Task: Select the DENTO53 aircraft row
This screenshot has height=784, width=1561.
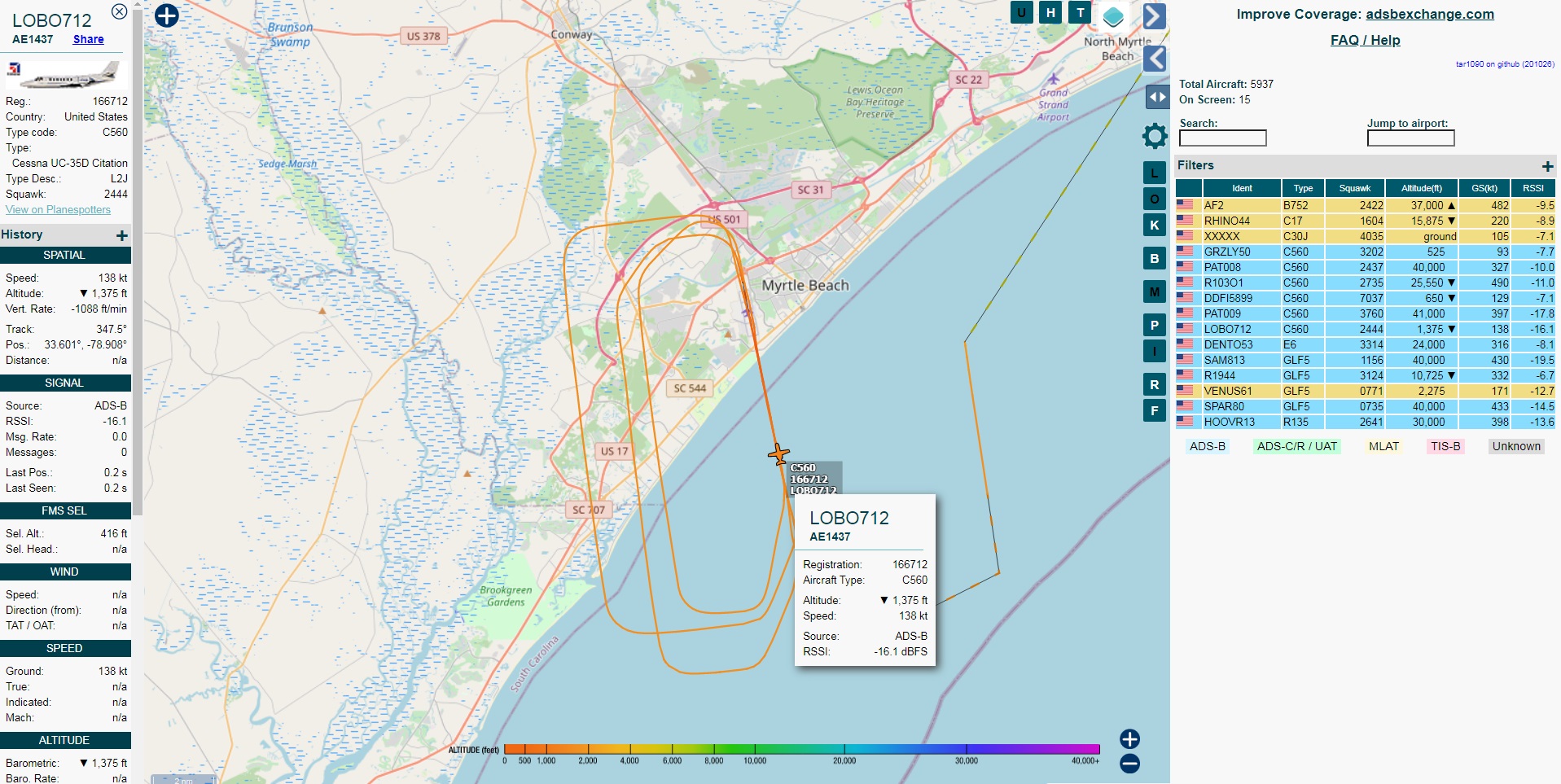Action: 1366,344
